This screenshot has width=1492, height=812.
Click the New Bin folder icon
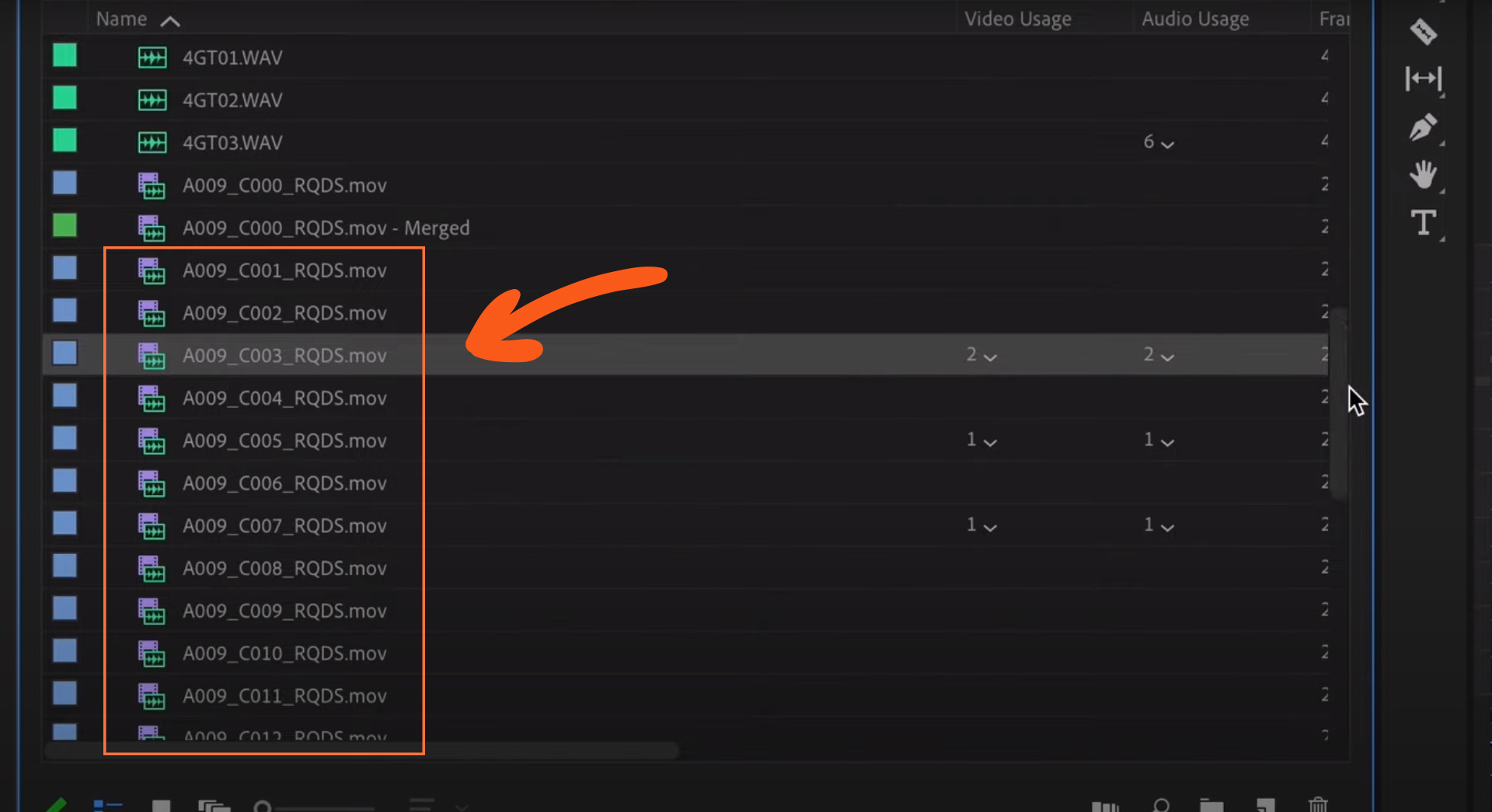tap(1211, 806)
